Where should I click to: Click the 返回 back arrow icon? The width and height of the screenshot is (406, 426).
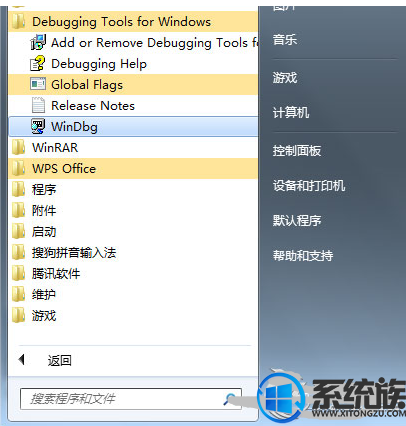[x=22, y=359]
